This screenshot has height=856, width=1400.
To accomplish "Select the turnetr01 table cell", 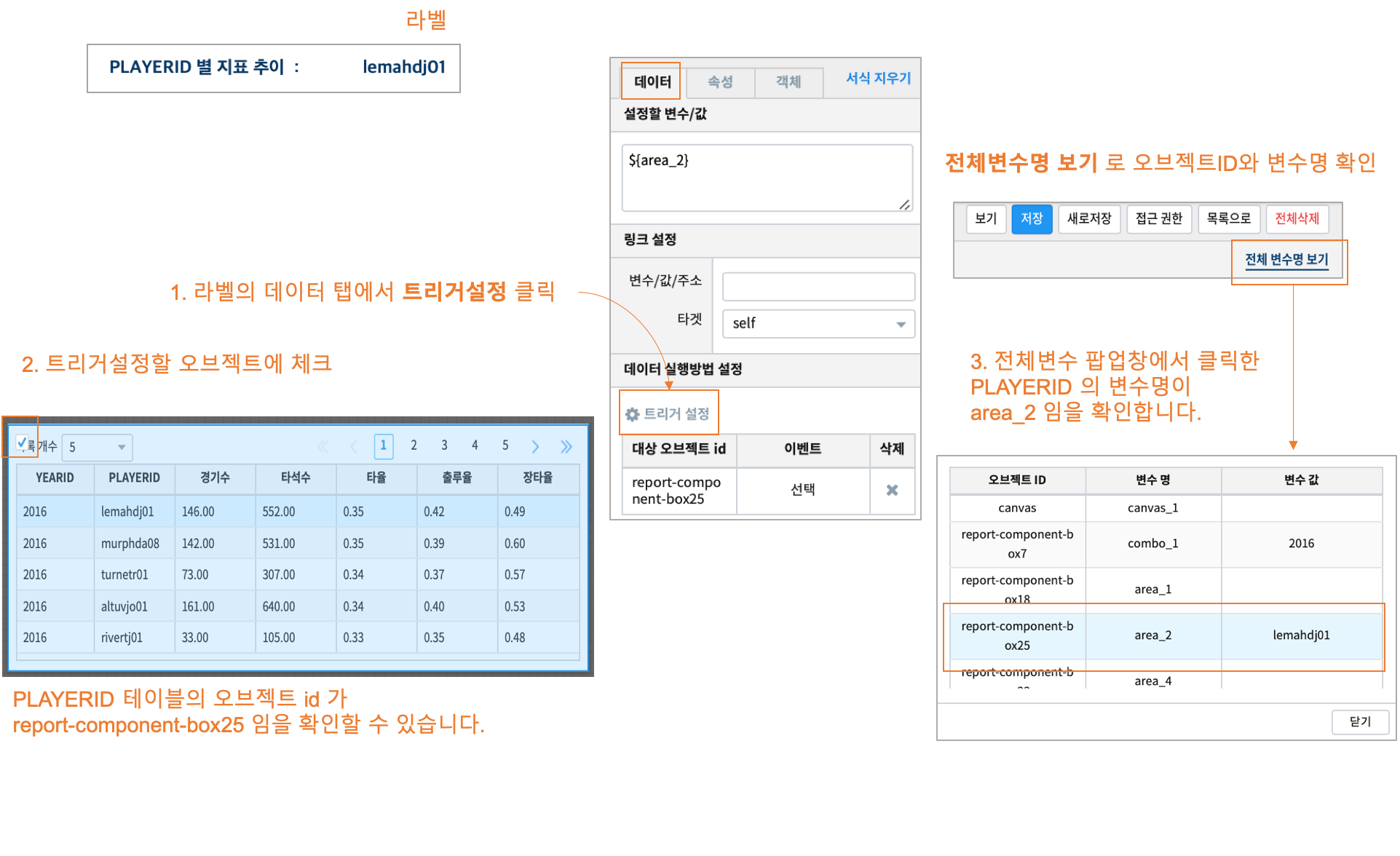I will [134, 575].
